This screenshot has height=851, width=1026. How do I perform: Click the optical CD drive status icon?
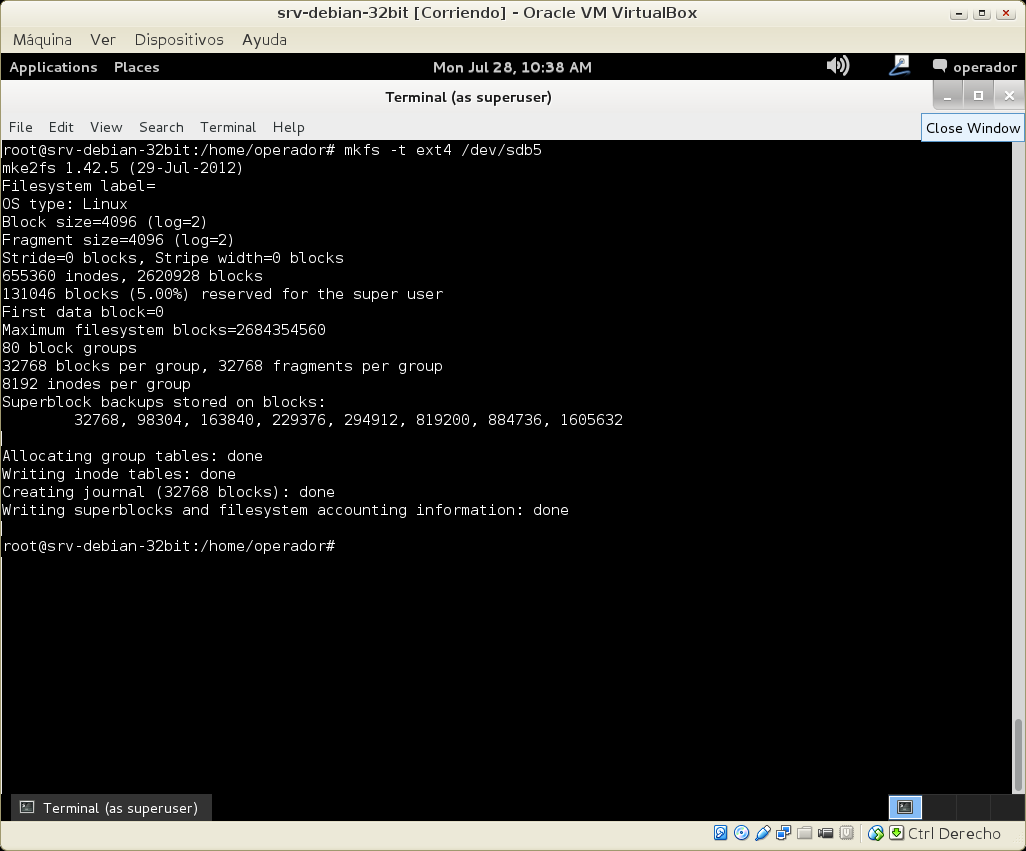point(741,833)
